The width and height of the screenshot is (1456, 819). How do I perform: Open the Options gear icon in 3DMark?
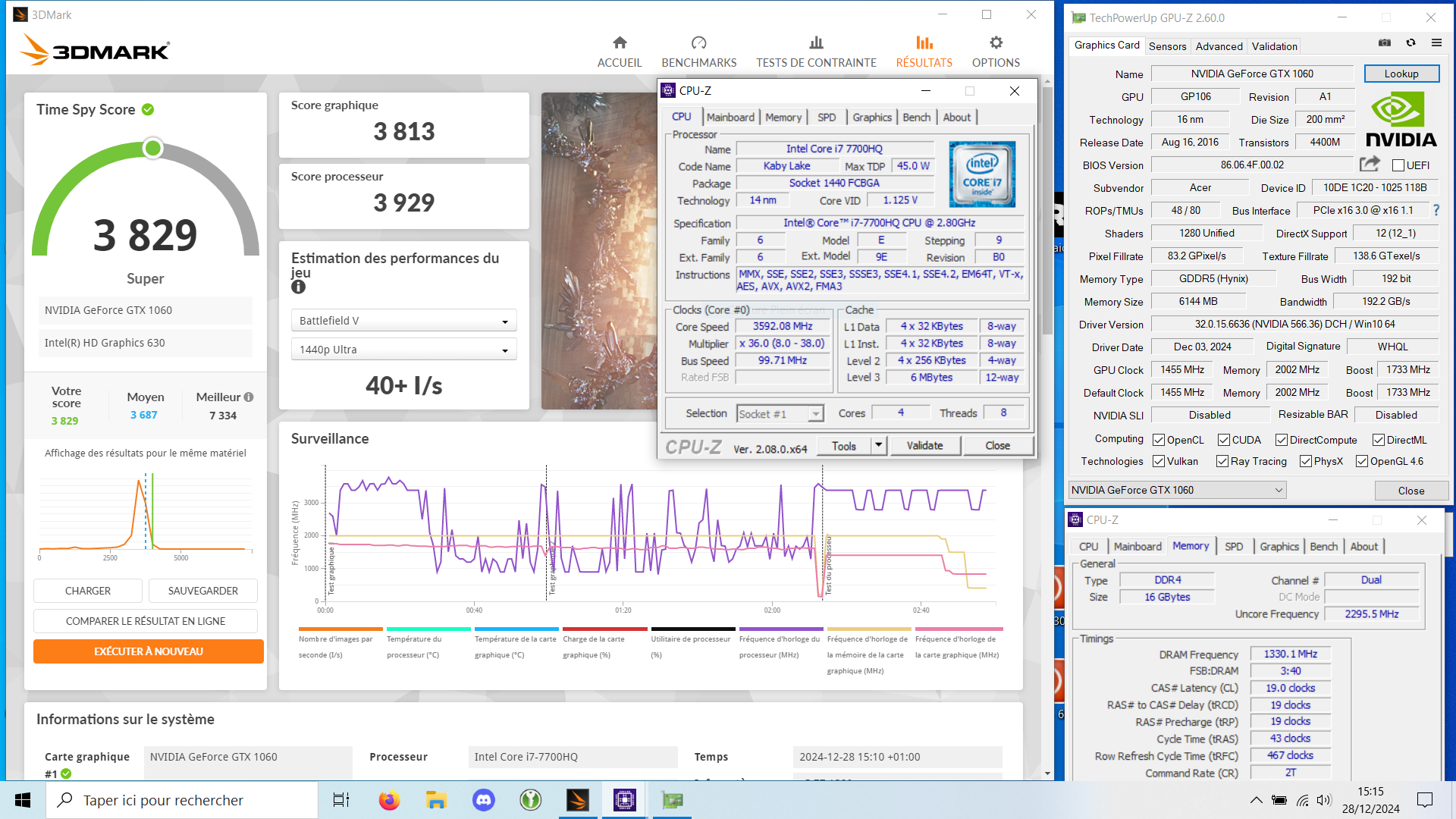coord(996,42)
